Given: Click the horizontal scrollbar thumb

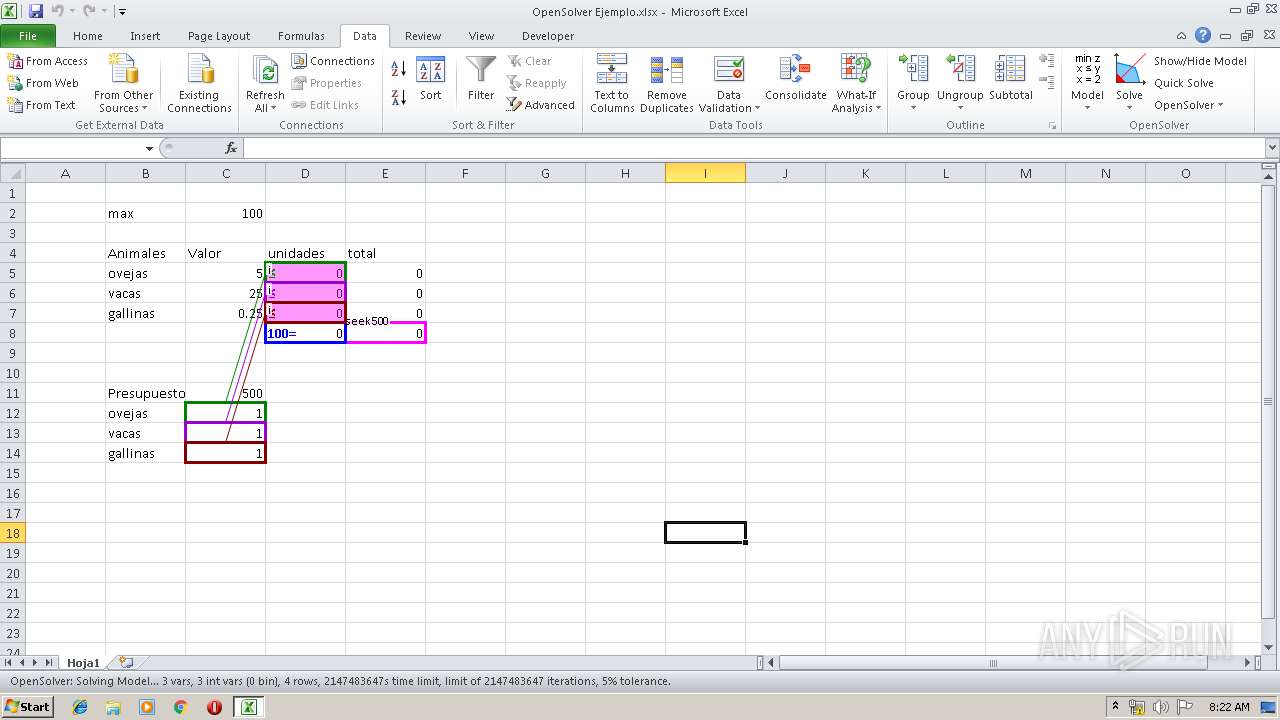Looking at the screenshot, I should click(x=993, y=662).
